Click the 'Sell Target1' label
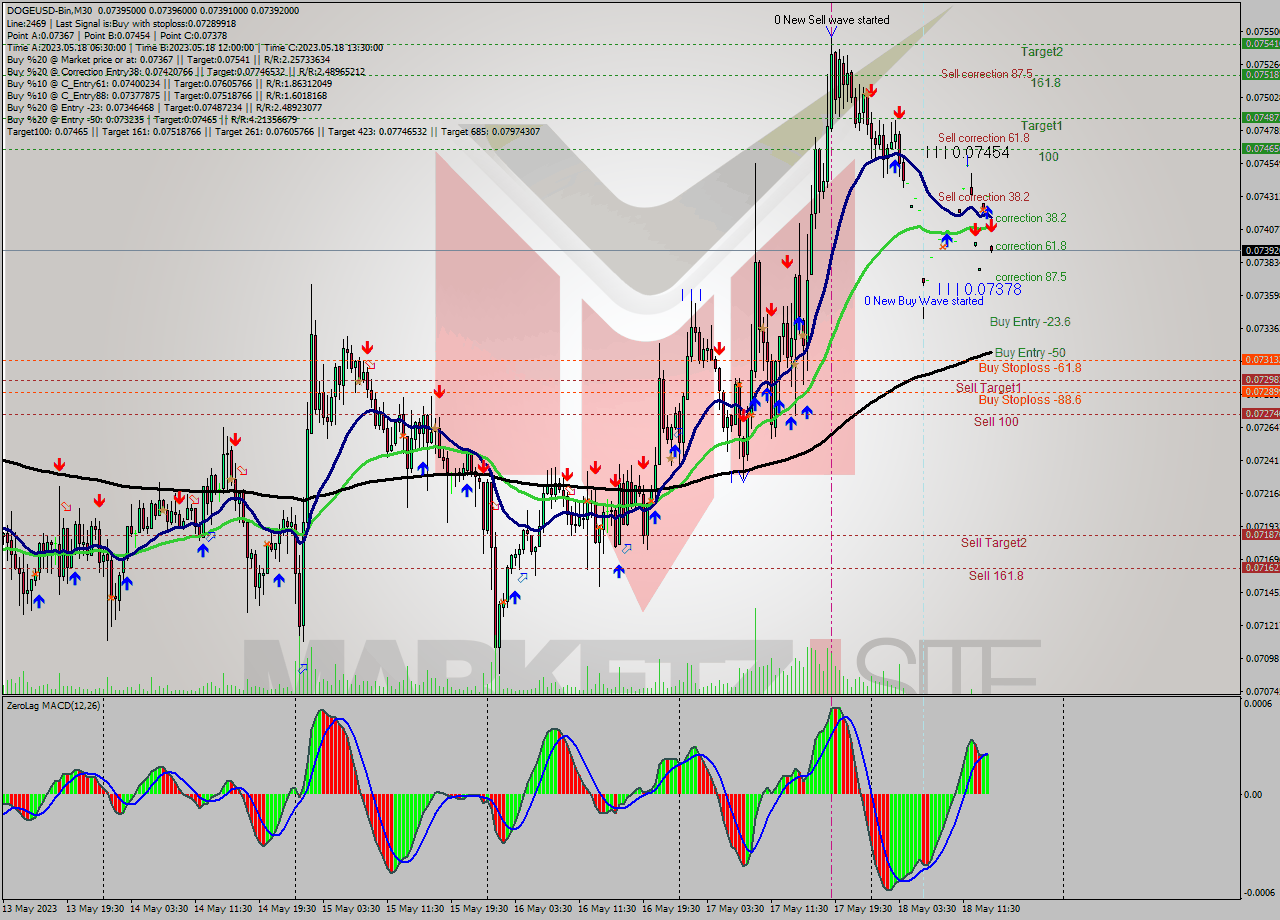 tap(989, 388)
